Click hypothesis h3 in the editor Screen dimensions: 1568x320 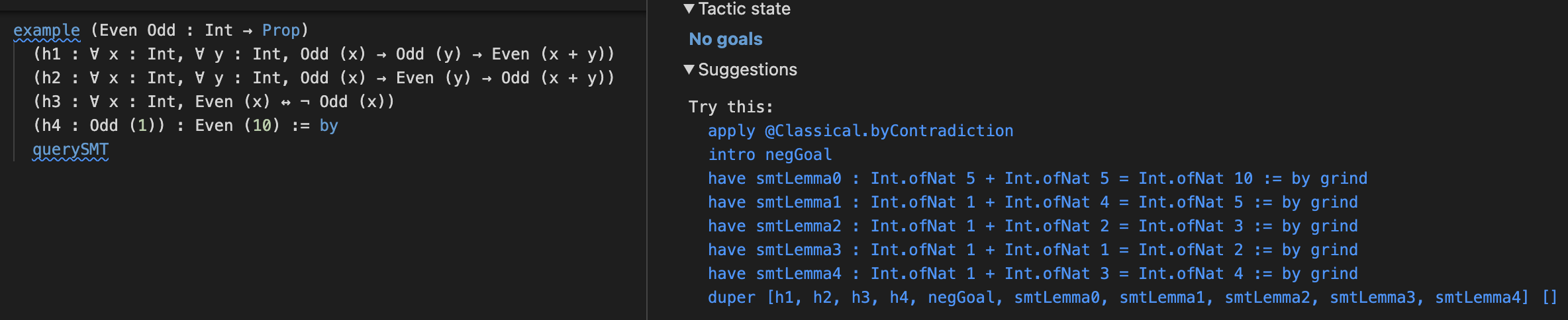pyautogui.click(x=51, y=102)
